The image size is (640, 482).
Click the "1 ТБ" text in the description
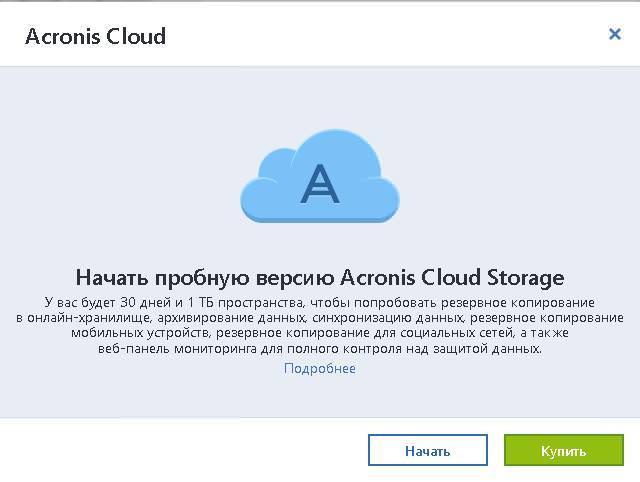click(x=201, y=302)
